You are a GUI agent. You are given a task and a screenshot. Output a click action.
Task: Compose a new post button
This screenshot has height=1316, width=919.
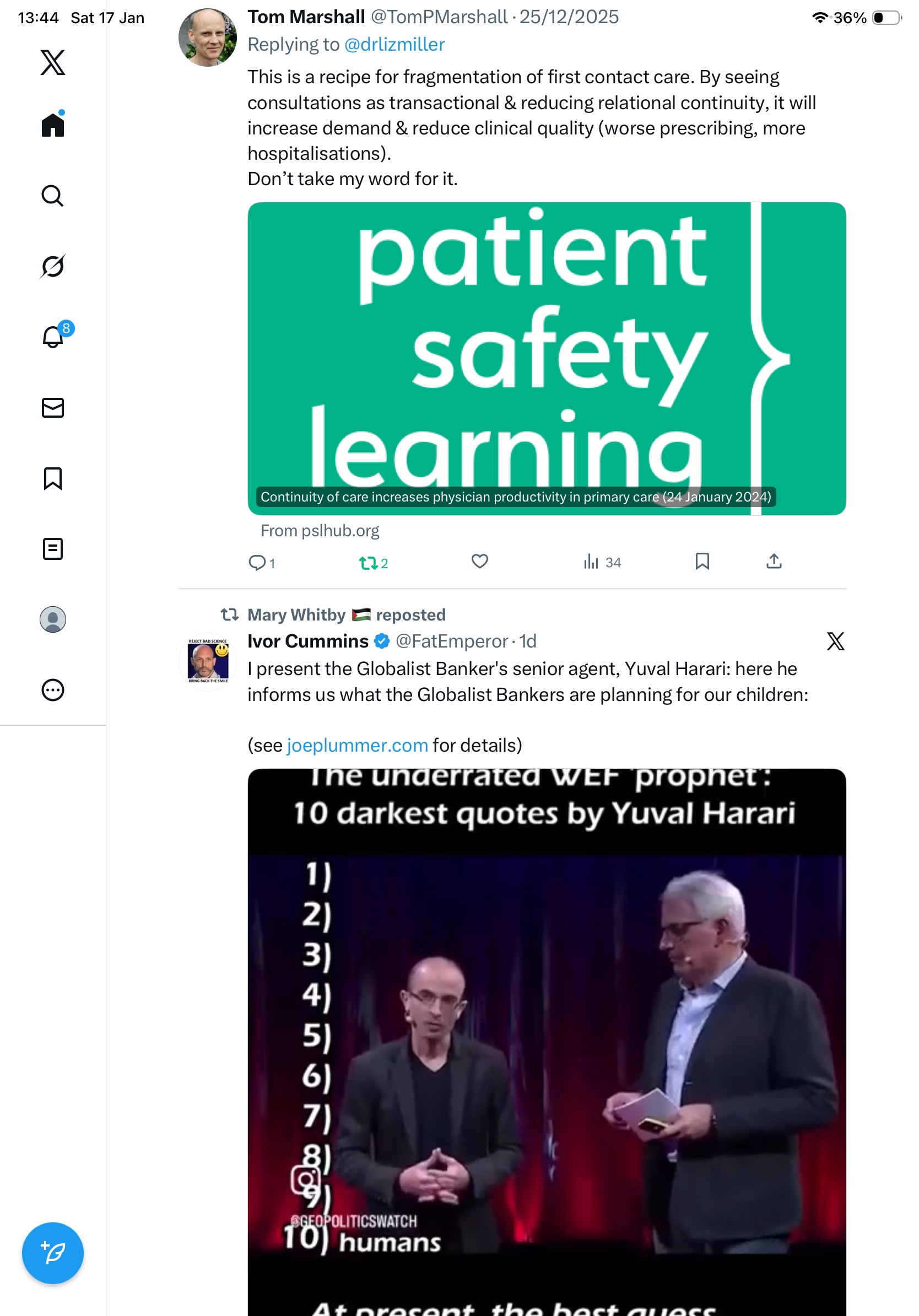click(53, 1253)
